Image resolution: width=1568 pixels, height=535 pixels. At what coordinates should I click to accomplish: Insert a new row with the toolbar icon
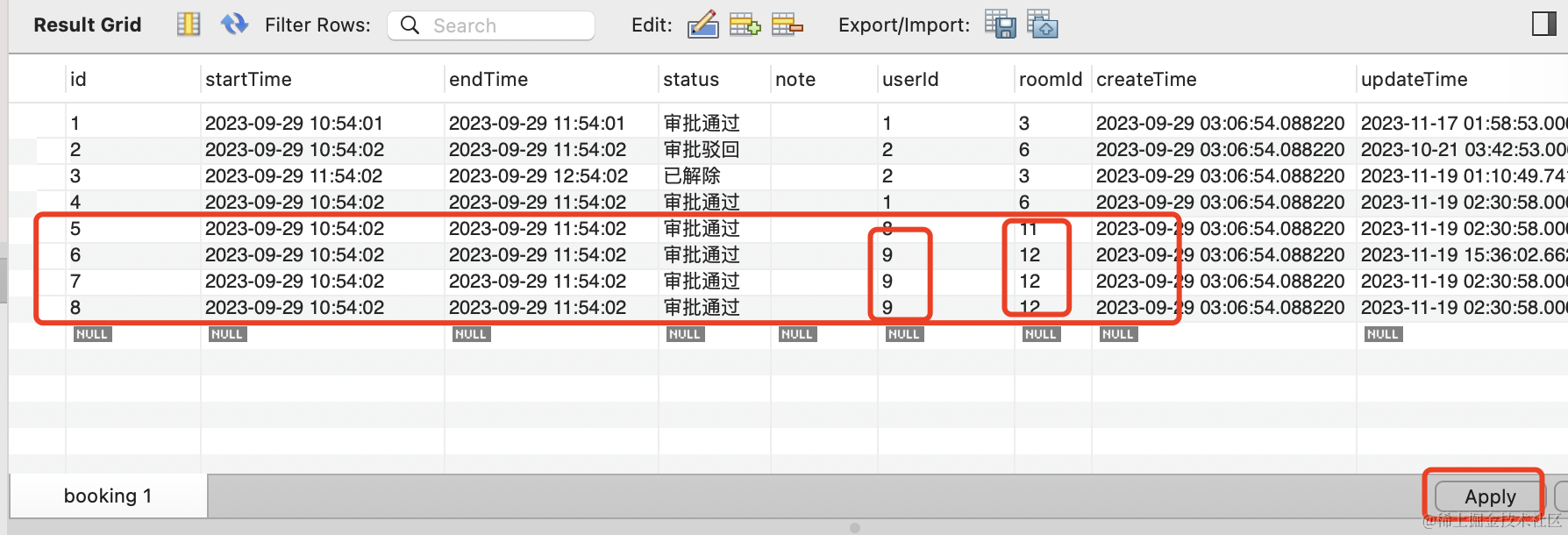pos(745,25)
